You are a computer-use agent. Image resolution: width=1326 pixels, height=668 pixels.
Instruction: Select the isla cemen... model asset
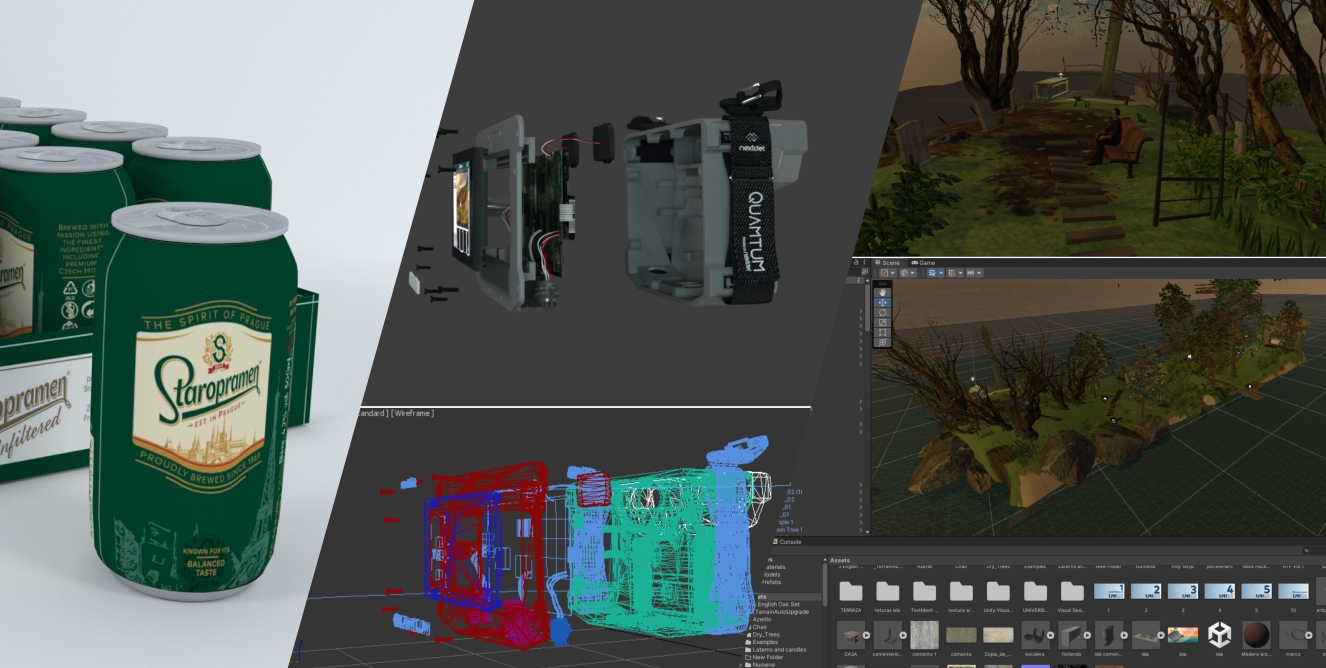1107,636
